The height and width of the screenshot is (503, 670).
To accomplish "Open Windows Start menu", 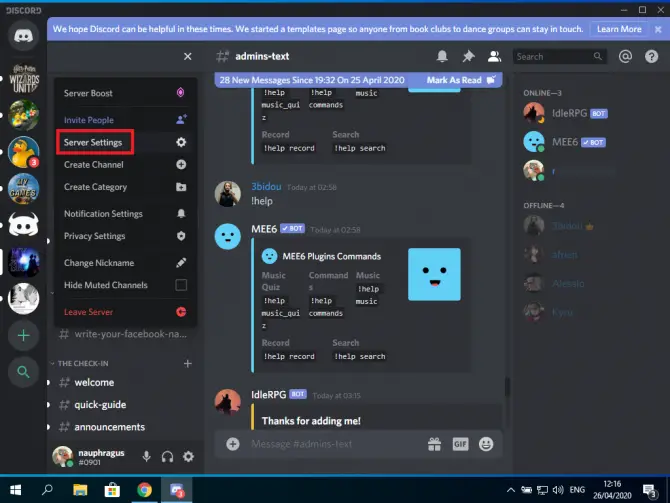I will pos(16,490).
